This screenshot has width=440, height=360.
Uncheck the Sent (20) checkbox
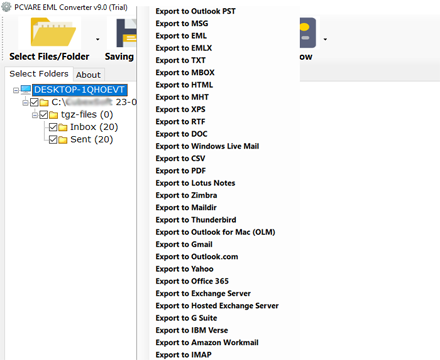click(x=53, y=139)
